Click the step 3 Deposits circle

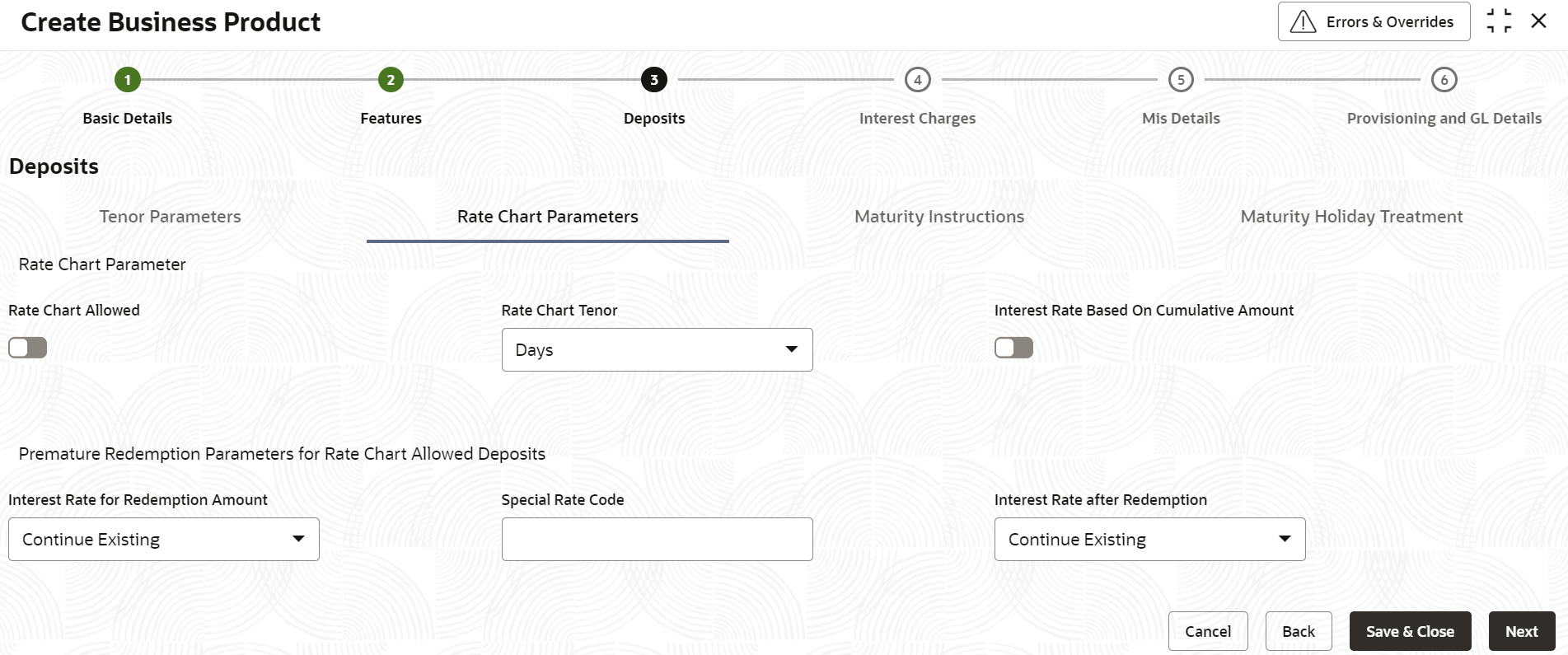coord(654,80)
